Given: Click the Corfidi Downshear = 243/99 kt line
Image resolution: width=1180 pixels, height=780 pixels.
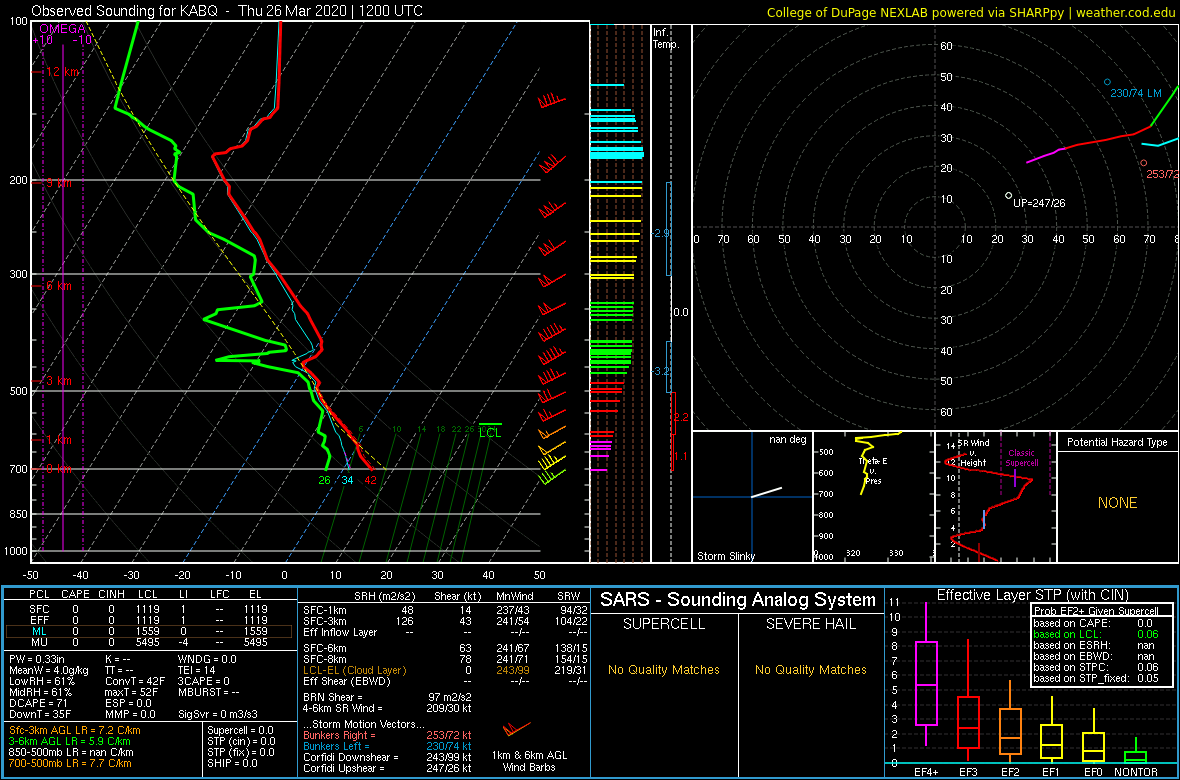Looking at the screenshot, I should [387, 757].
